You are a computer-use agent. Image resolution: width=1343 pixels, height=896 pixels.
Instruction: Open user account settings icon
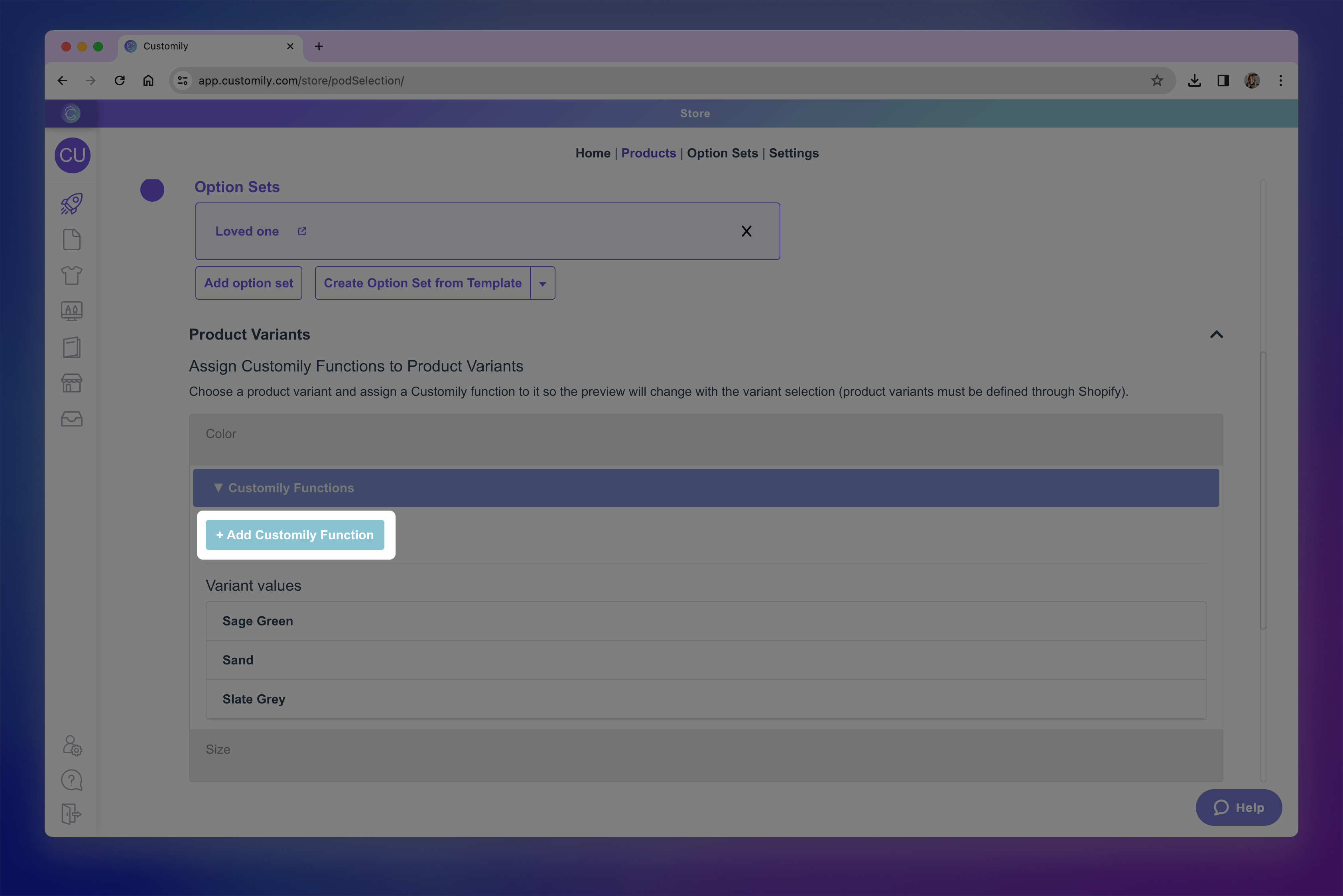click(x=72, y=746)
